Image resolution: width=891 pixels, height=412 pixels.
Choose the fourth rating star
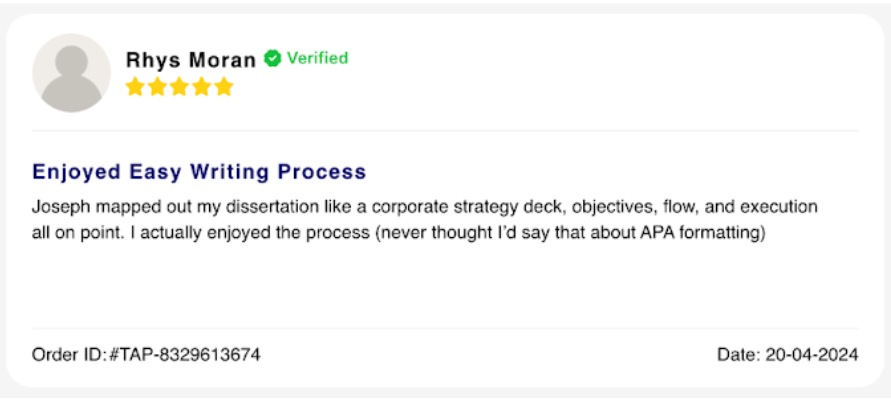coord(201,88)
